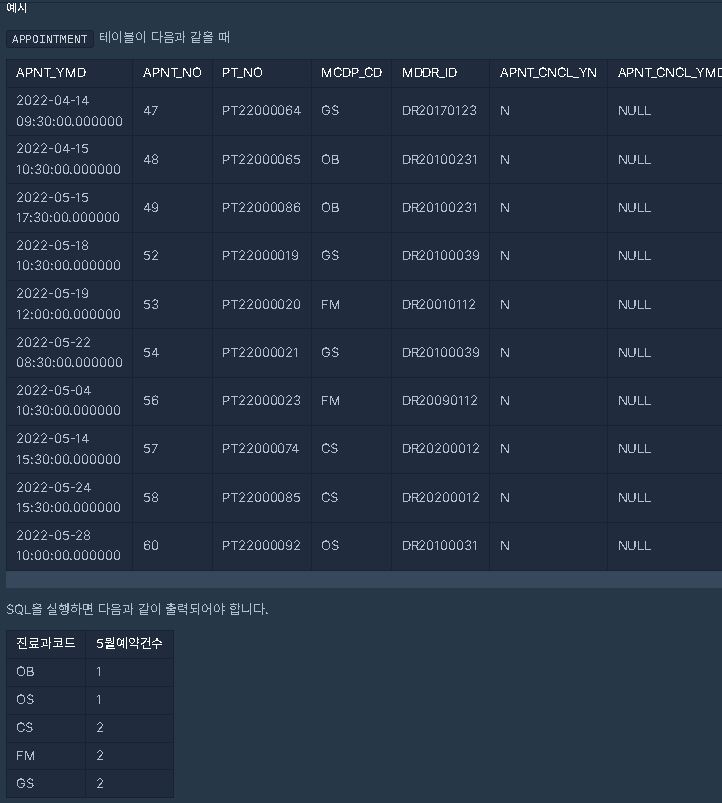Screen dimensions: 722x803
Task: Click patient number PT22000065
Action: point(261,159)
